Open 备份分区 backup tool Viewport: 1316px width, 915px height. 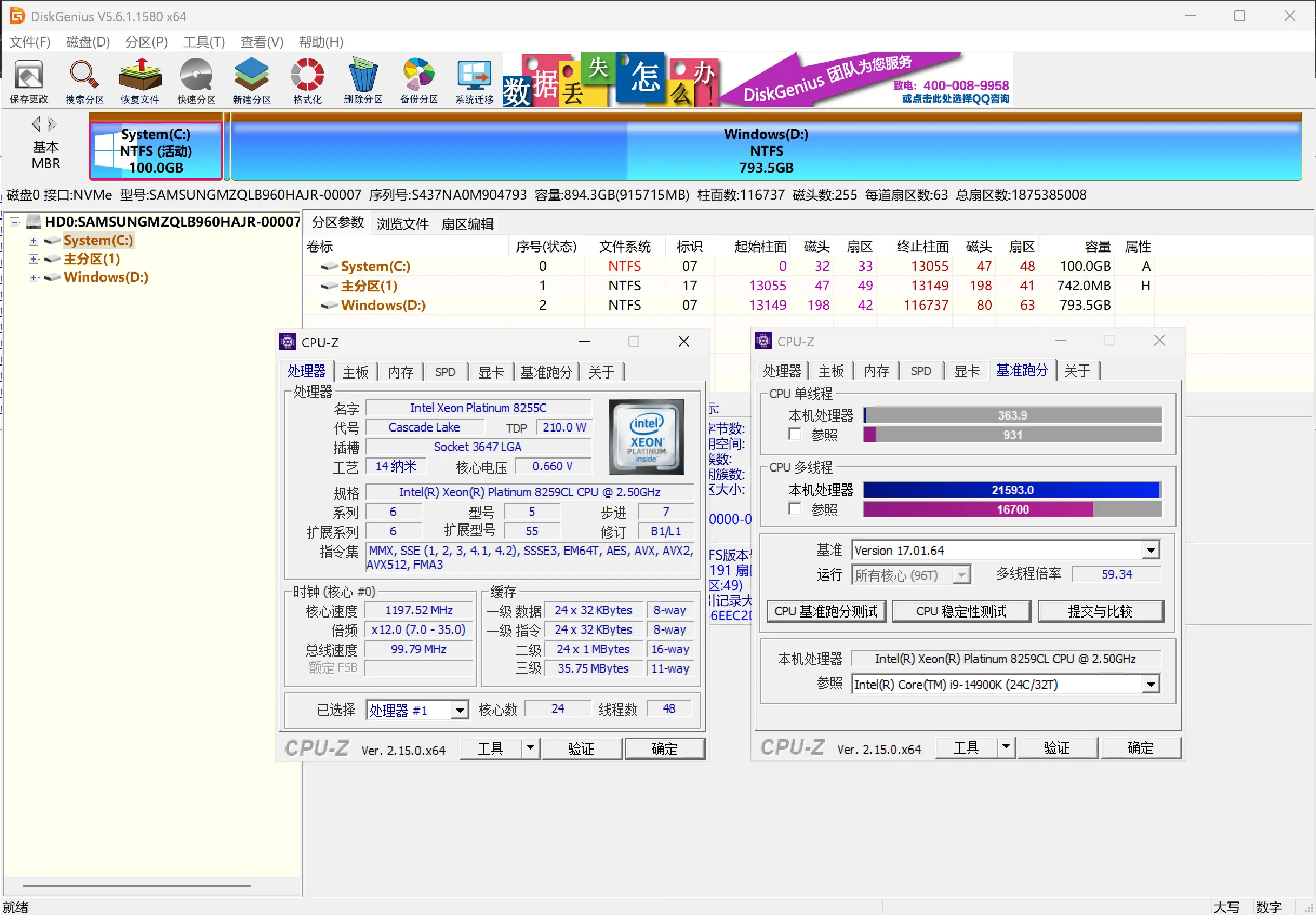[419, 81]
